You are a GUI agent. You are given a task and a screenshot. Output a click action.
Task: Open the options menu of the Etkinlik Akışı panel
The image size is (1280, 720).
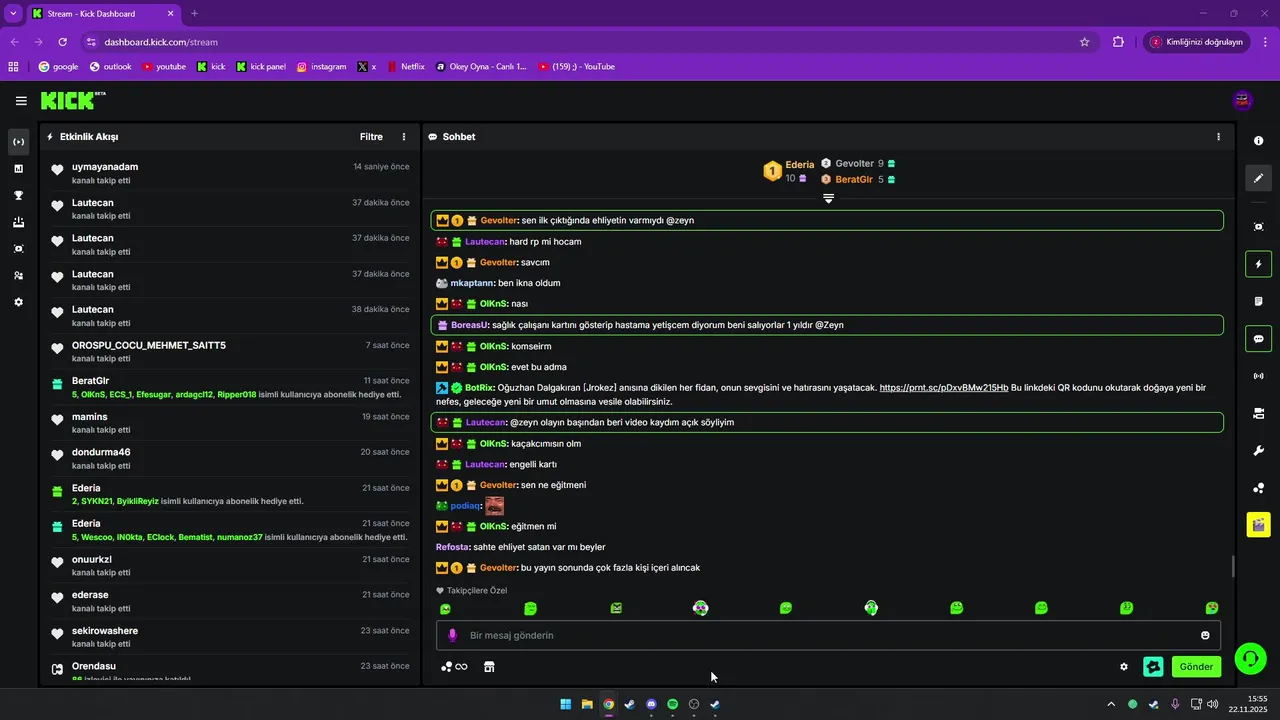(404, 137)
